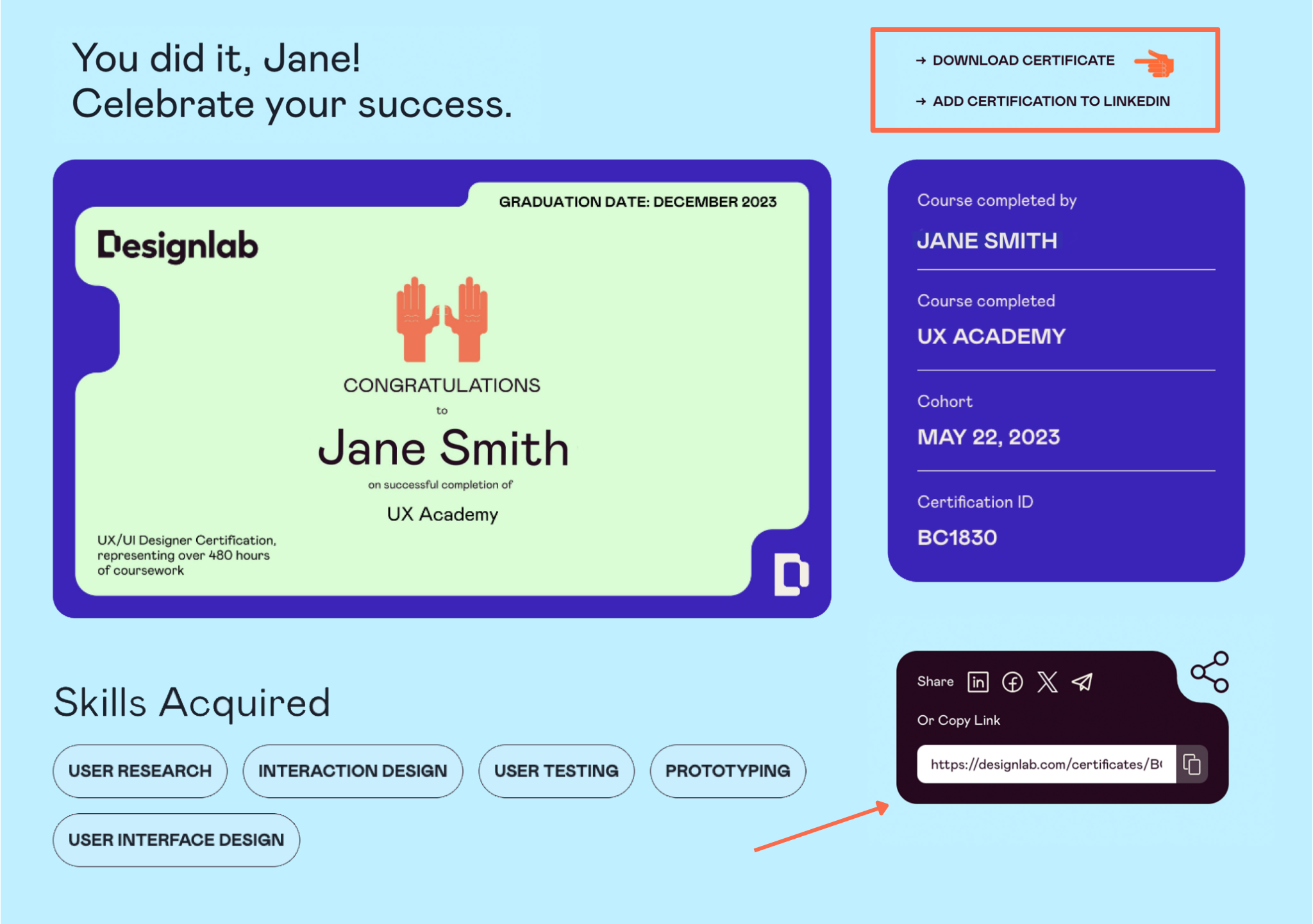The image size is (1313, 924).
Task: Send certificate via Telegram
Action: 1082,682
